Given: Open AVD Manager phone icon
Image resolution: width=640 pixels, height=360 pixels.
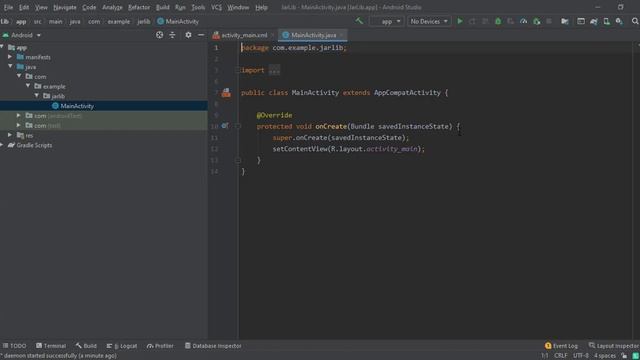Looking at the screenshot, I should tap(607, 21).
